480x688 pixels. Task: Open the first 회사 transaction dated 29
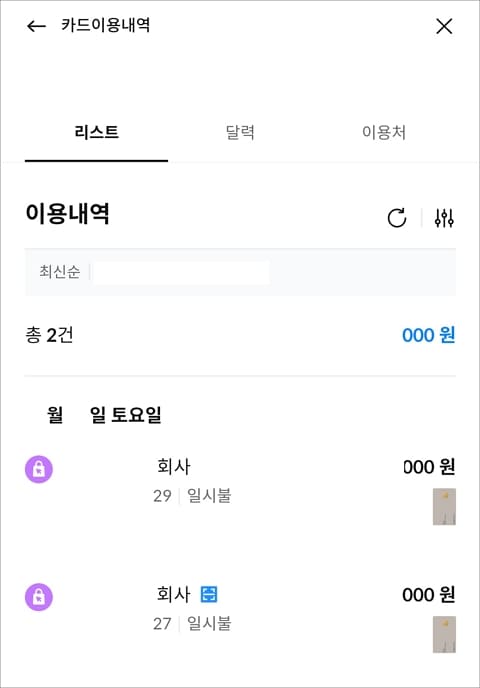(240, 489)
